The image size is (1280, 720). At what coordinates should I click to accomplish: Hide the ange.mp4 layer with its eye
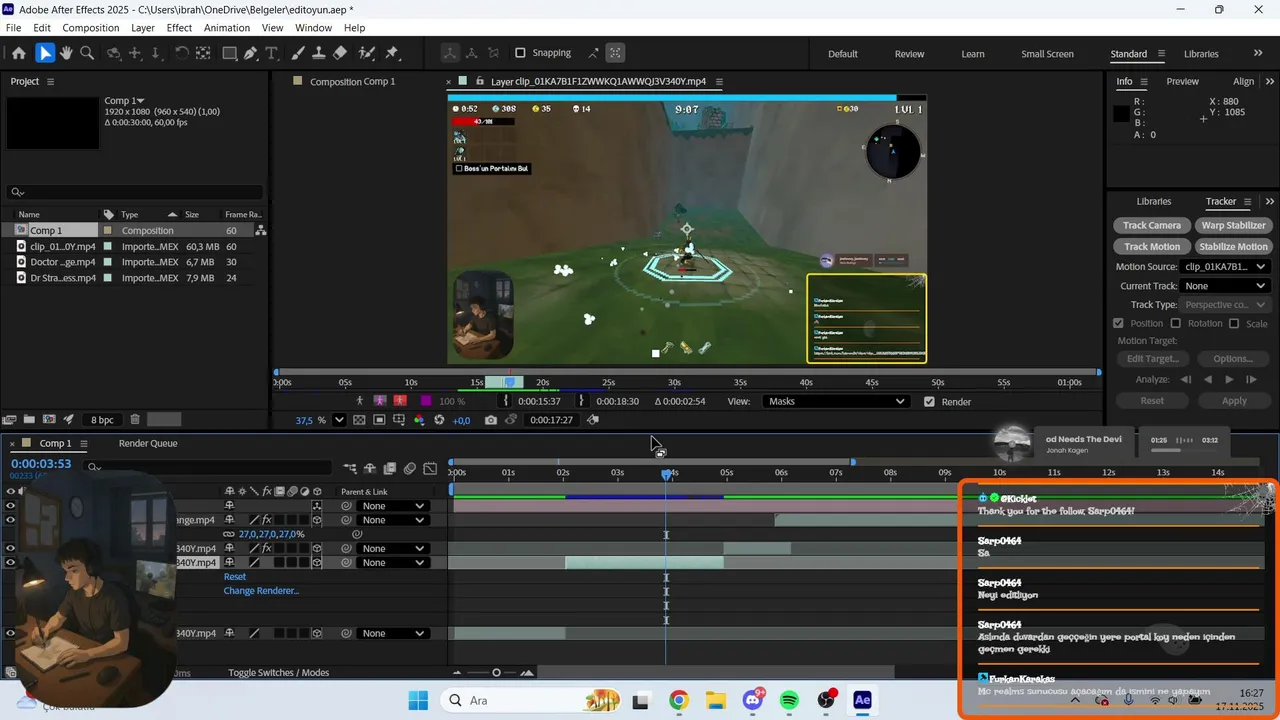point(11,520)
